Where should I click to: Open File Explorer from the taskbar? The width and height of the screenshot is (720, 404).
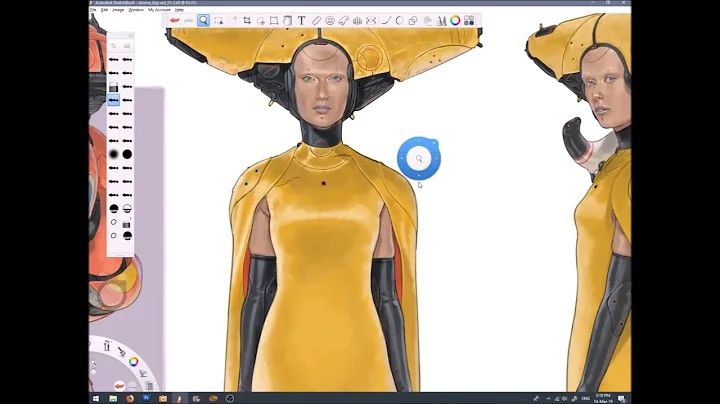(x=113, y=398)
